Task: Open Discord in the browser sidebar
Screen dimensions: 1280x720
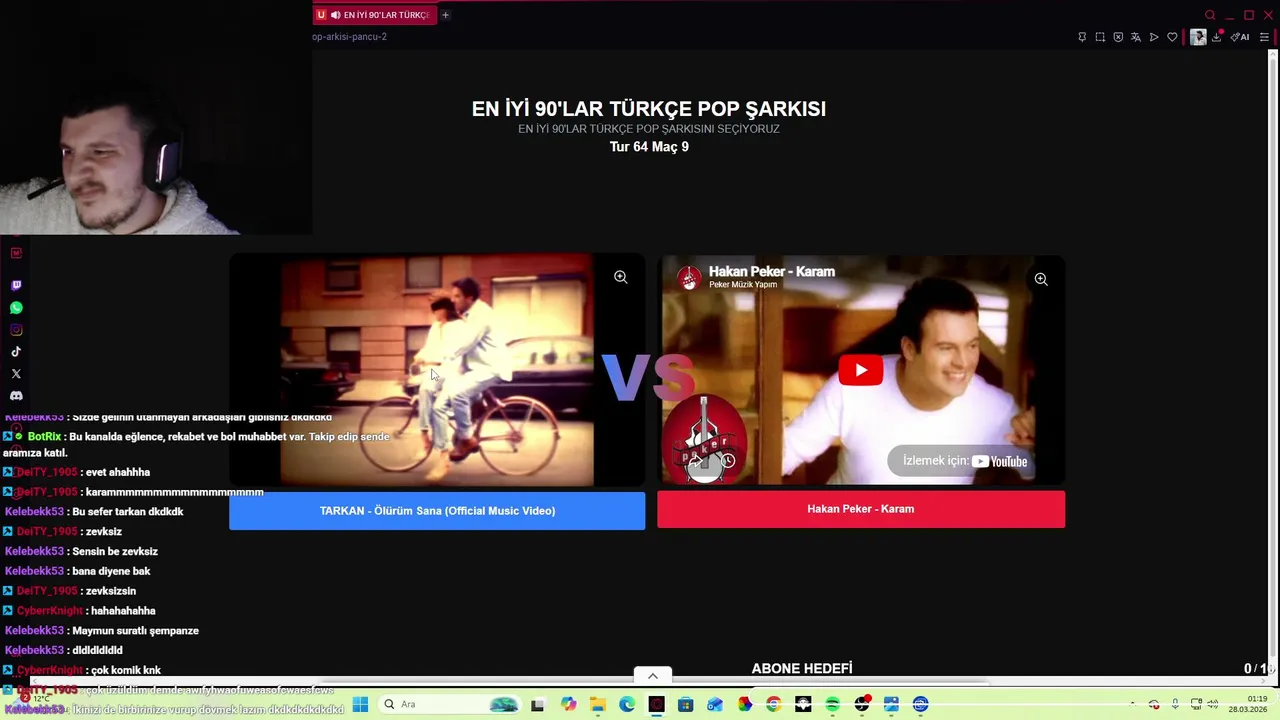Action: pyautogui.click(x=16, y=396)
